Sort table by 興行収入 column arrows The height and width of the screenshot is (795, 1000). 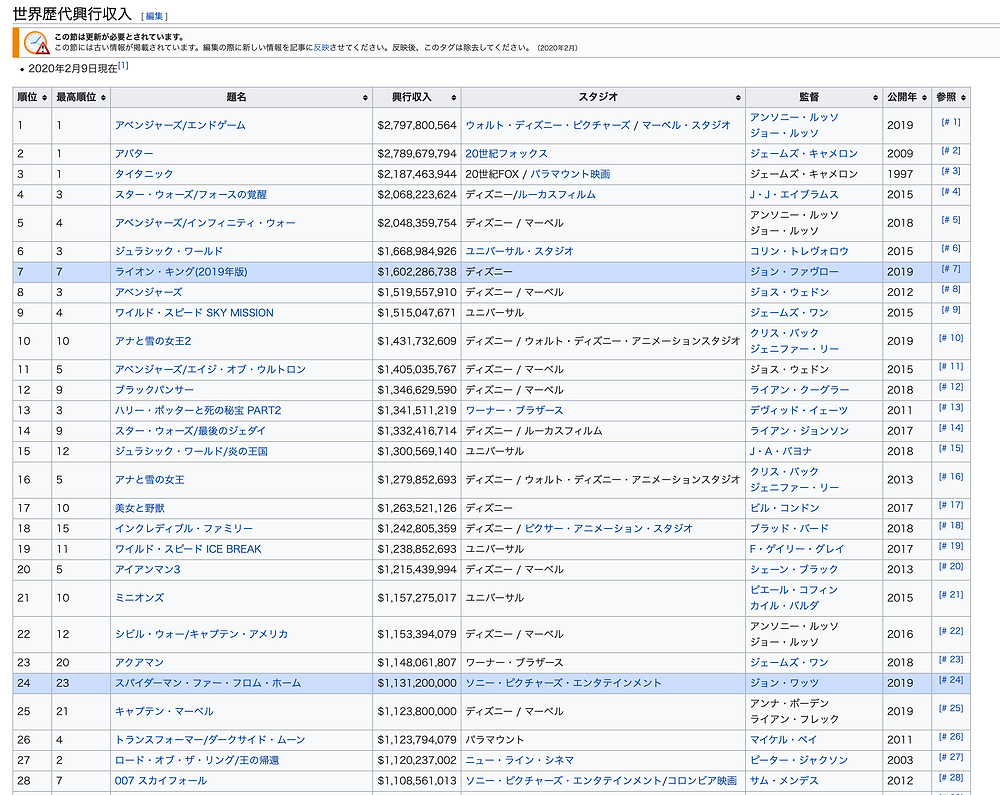(x=453, y=98)
